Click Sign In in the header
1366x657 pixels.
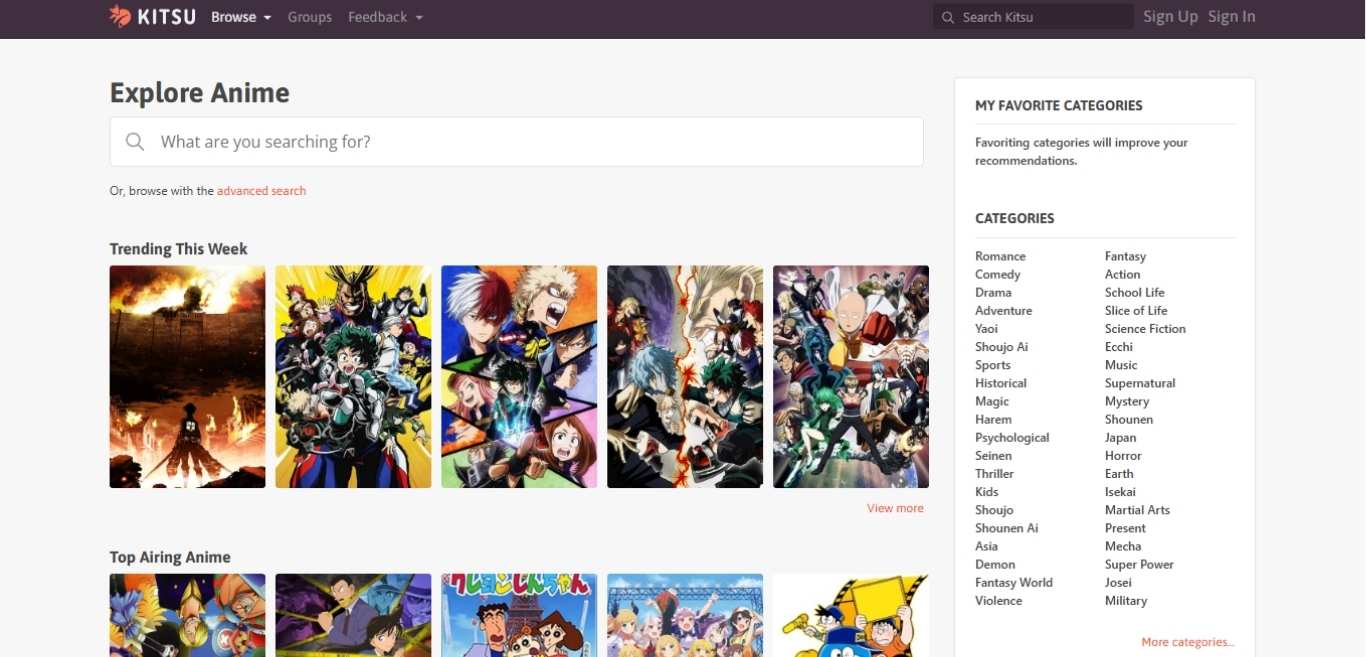(x=1231, y=17)
